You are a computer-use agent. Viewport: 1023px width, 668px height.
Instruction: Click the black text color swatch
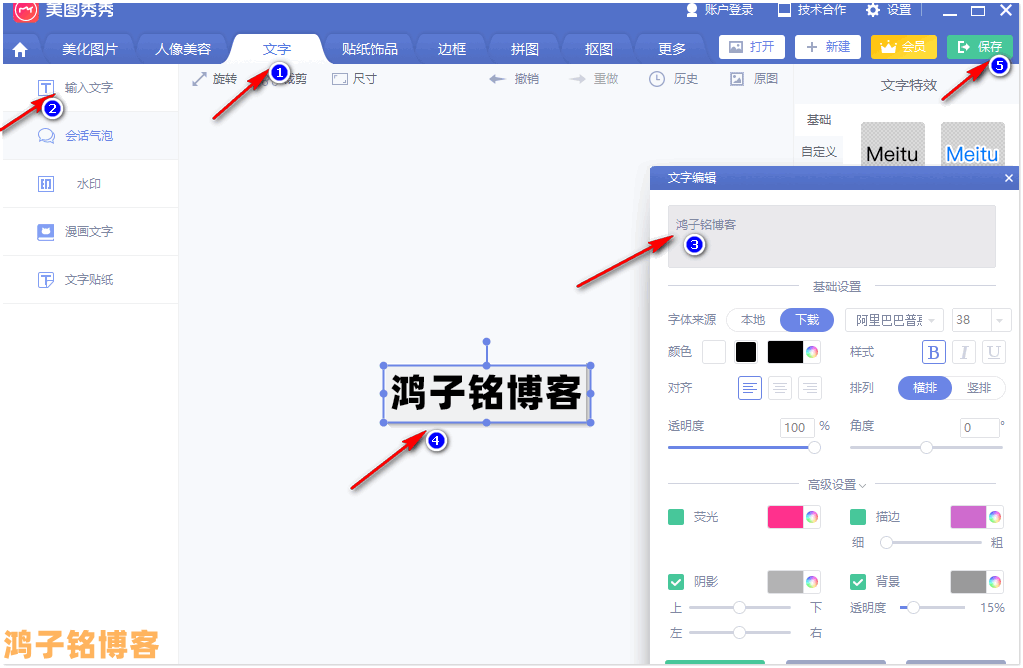[x=746, y=352]
